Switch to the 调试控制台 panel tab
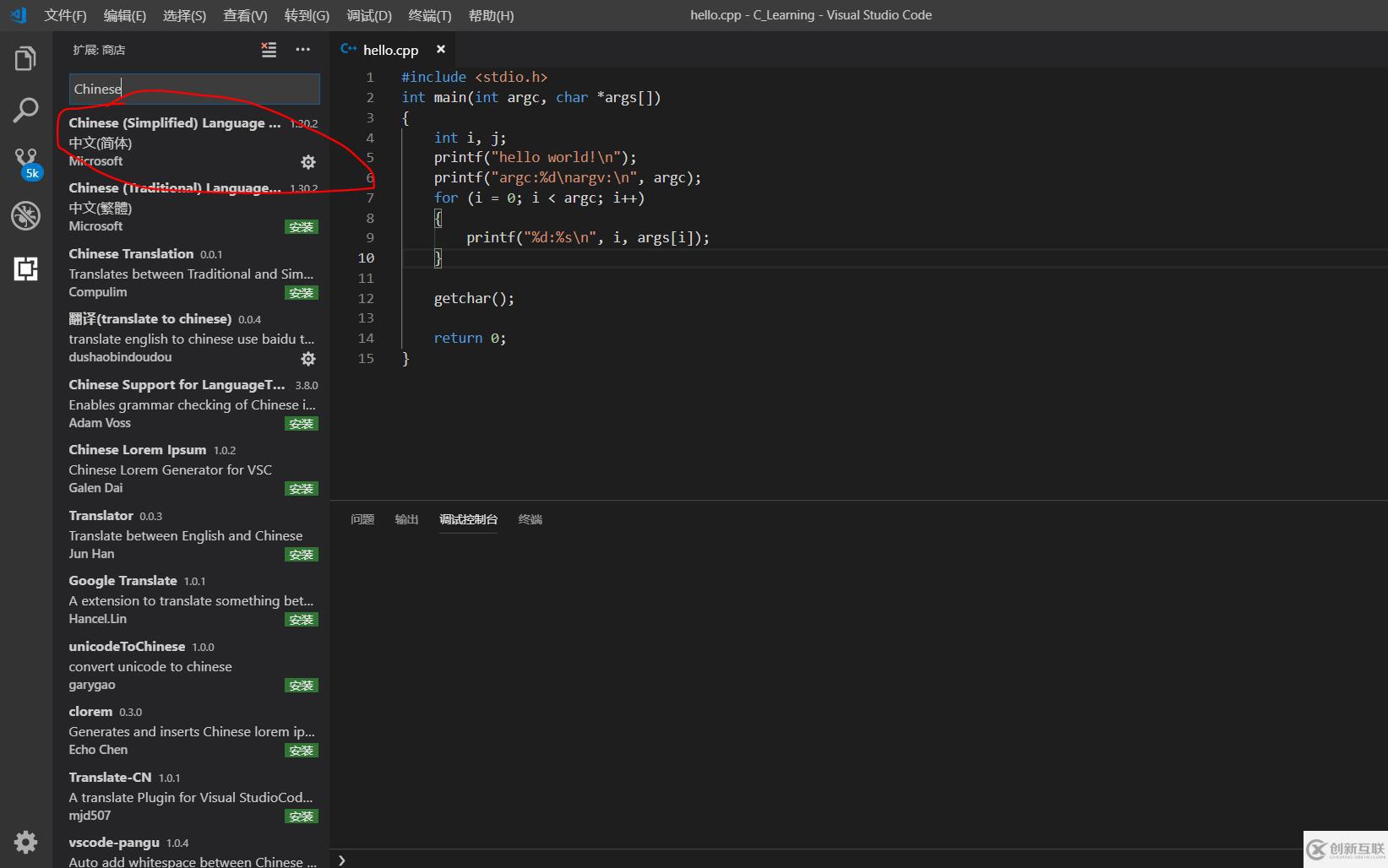The width and height of the screenshot is (1388, 868). (468, 519)
